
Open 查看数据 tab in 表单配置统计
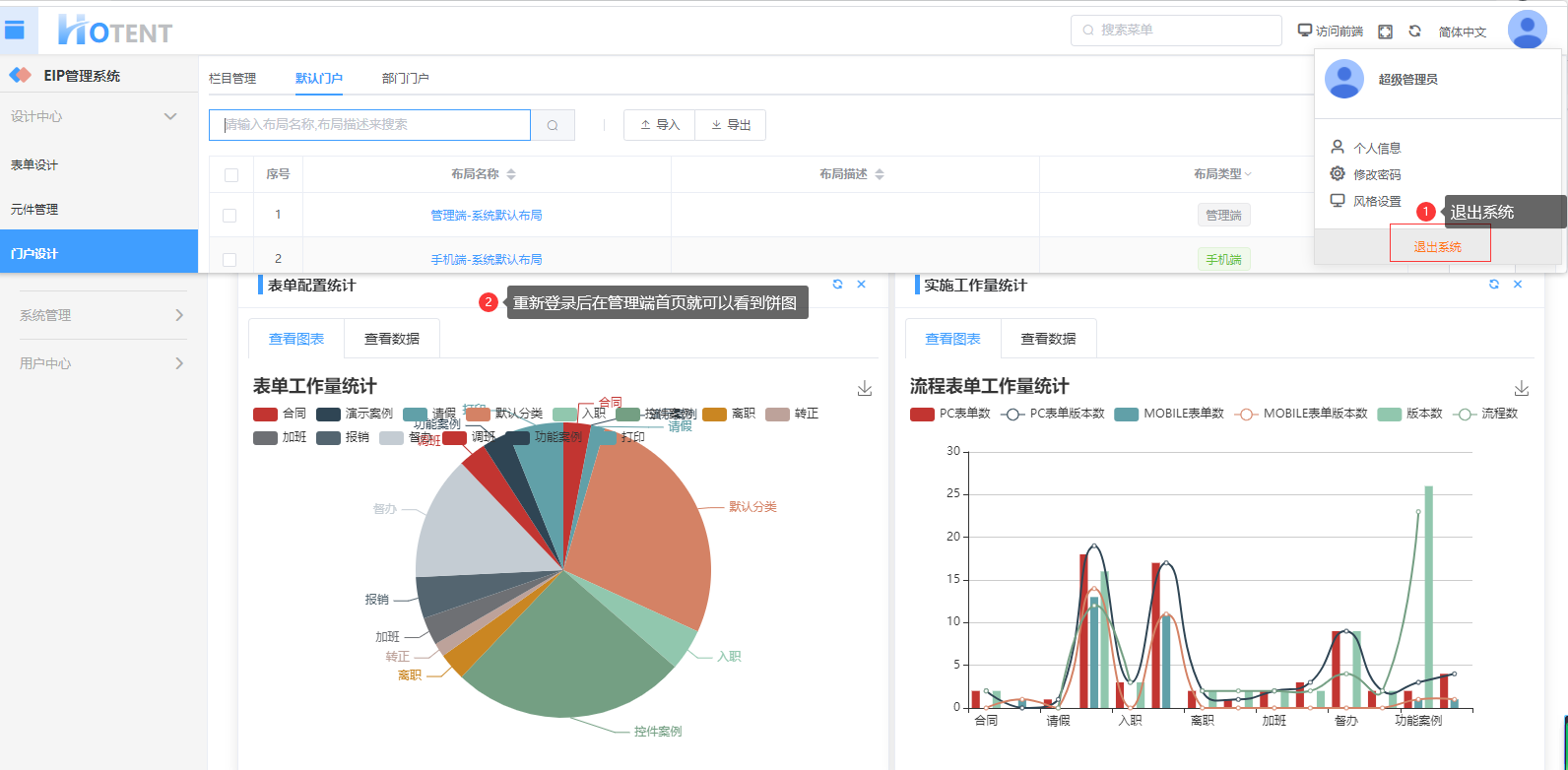[x=391, y=339]
